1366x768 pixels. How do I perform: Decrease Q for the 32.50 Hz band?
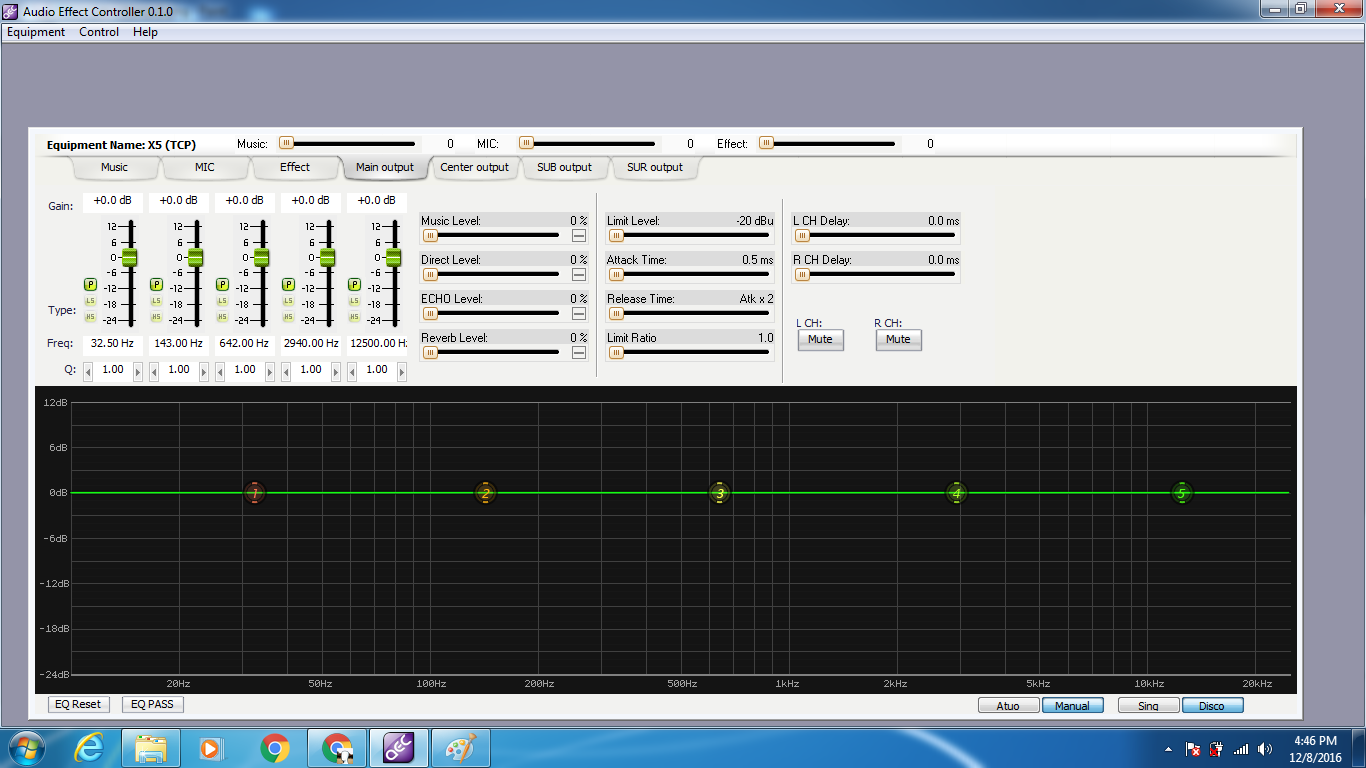coord(88,371)
